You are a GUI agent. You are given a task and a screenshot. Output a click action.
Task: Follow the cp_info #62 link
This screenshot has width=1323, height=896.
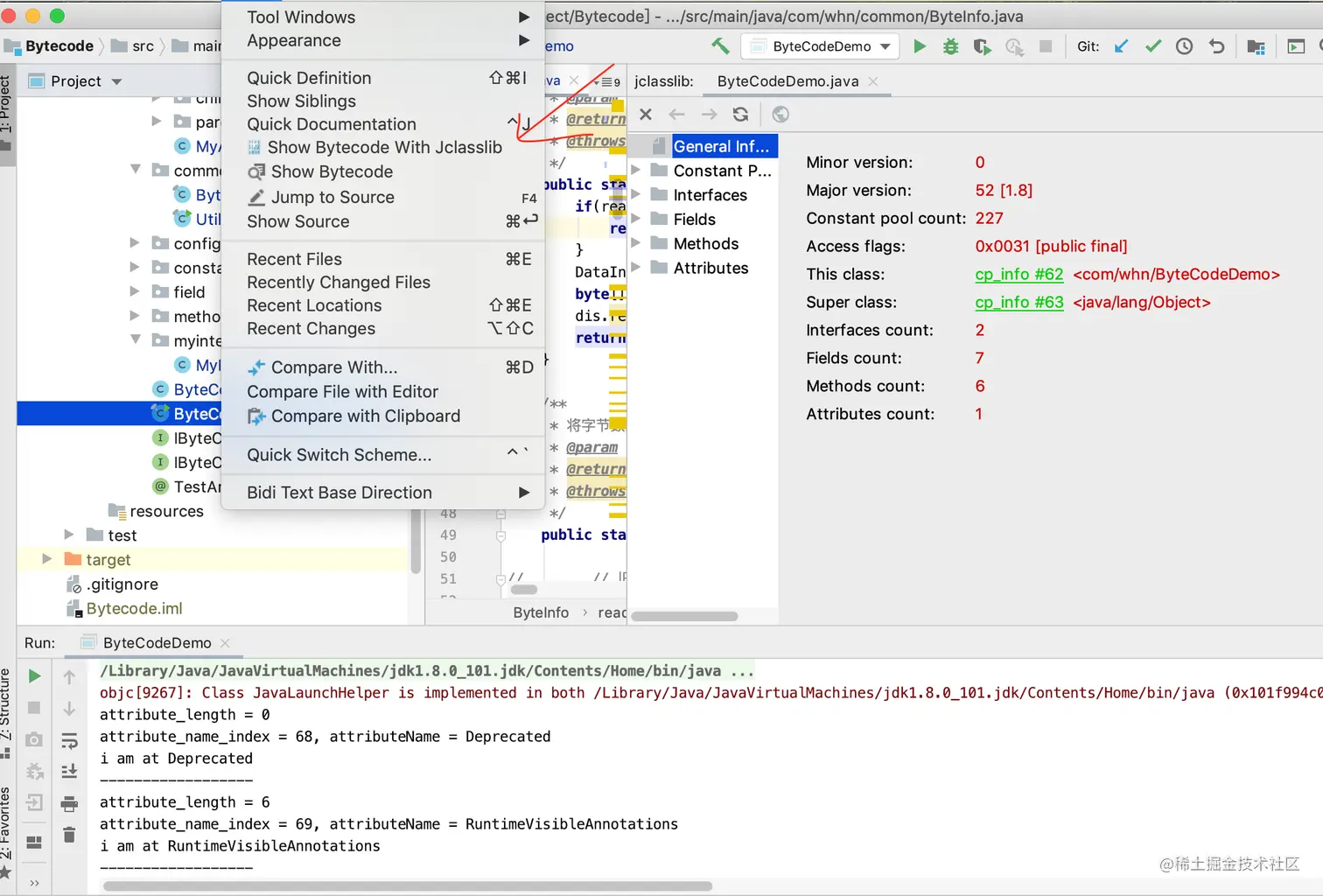point(1019,274)
